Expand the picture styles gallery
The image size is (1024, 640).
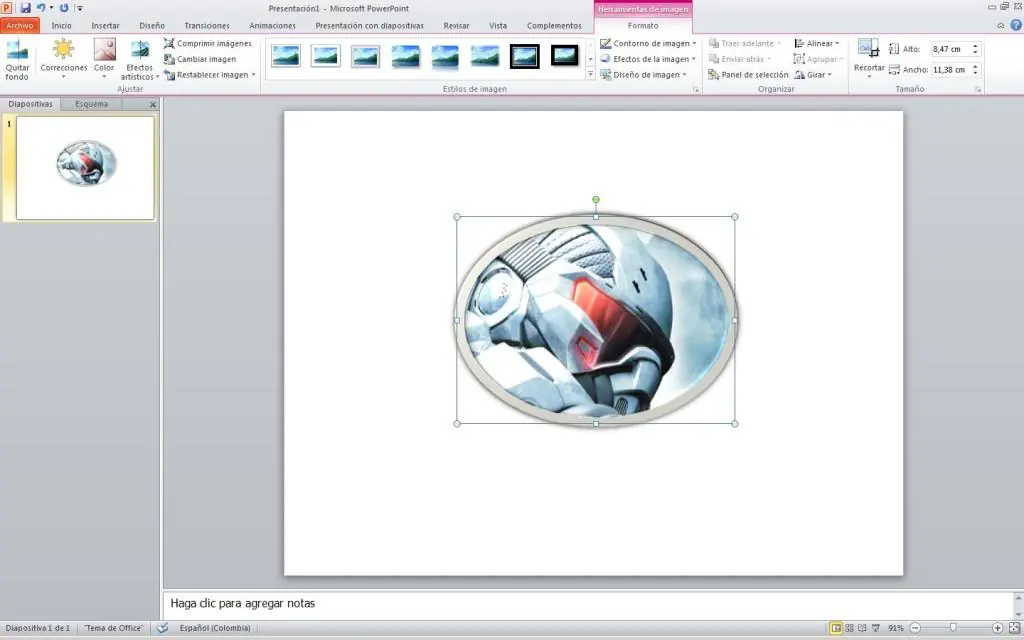pos(590,74)
